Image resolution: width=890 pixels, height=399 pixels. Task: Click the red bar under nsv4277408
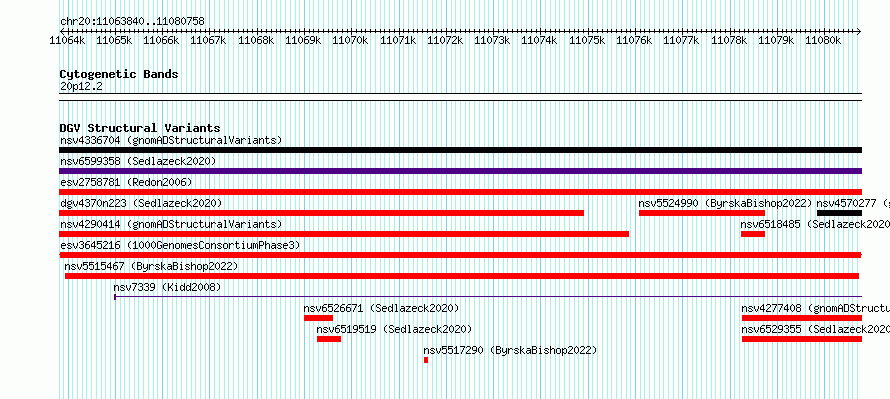pyautogui.click(x=802, y=318)
